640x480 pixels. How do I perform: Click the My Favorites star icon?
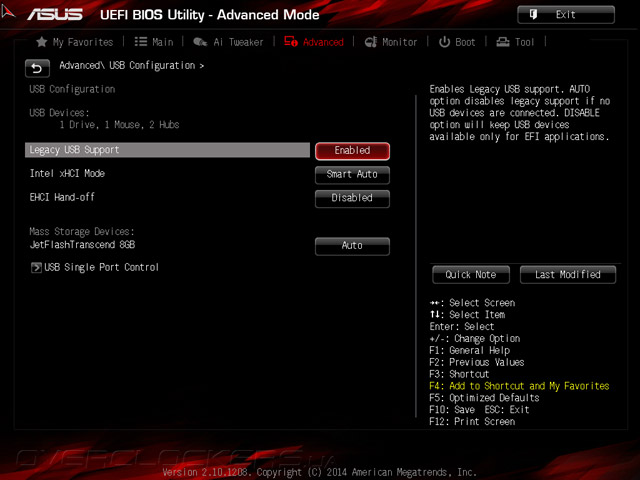click(42, 42)
